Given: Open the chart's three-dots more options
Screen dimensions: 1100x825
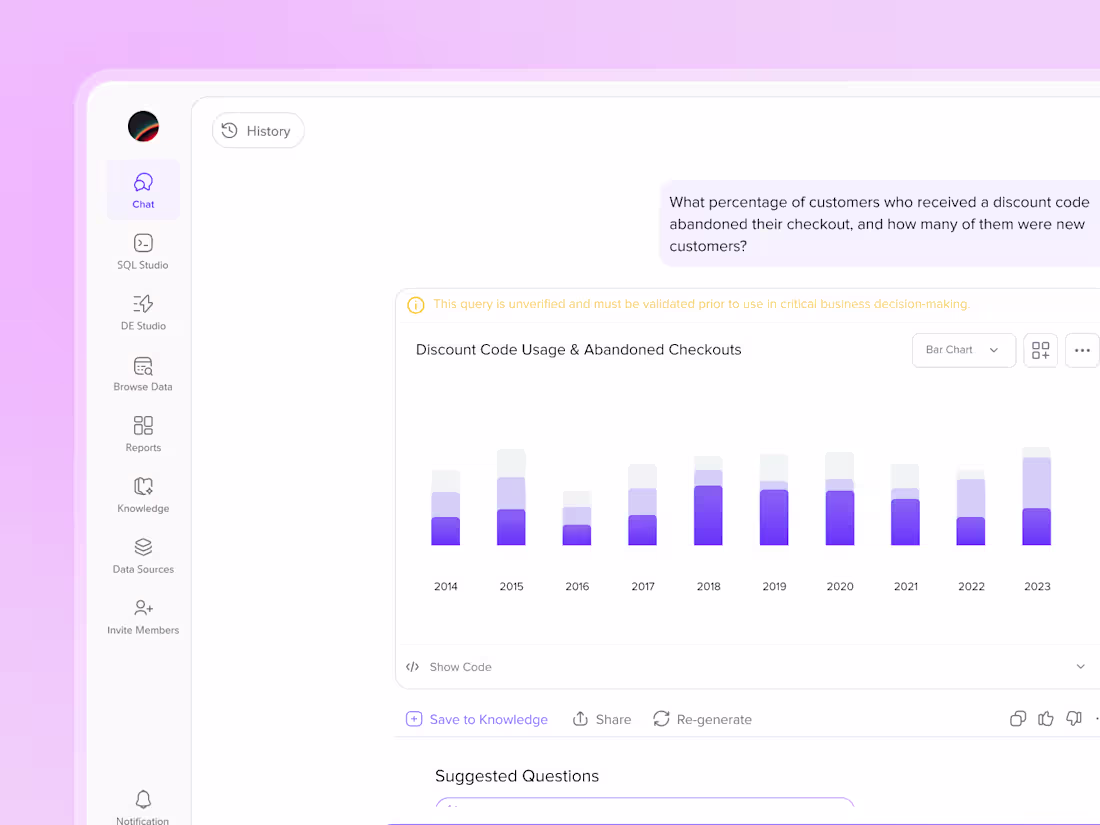Looking at the screenshot, I should point(1082,350).
